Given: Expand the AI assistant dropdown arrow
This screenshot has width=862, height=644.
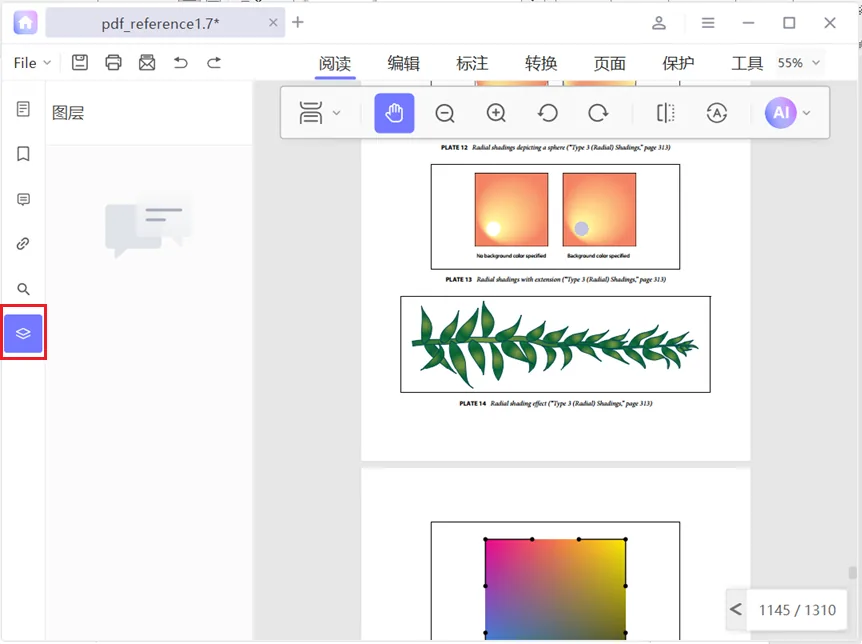Looking at the screenshot, I should click(806, 113).
